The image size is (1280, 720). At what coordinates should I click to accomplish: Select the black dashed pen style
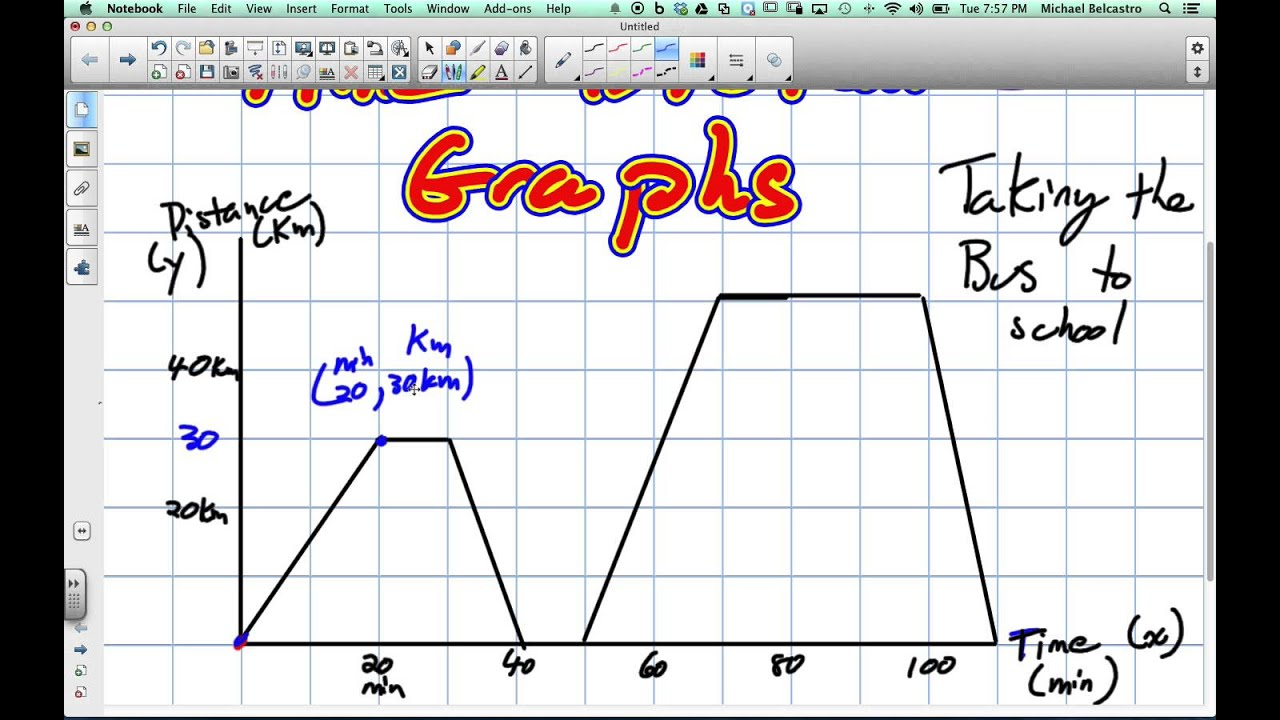[x=666, y=72]
